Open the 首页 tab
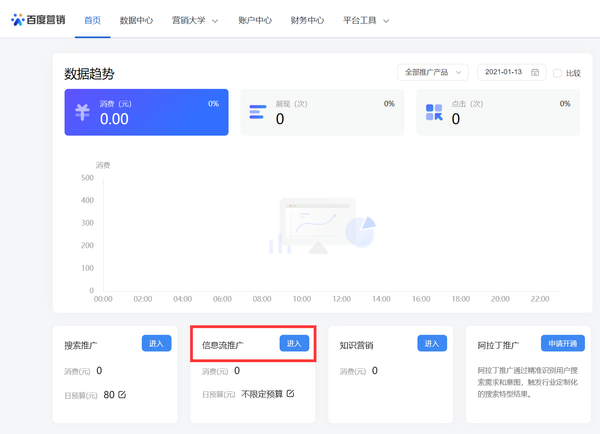 pyautogui.click(x=93, y=20)
